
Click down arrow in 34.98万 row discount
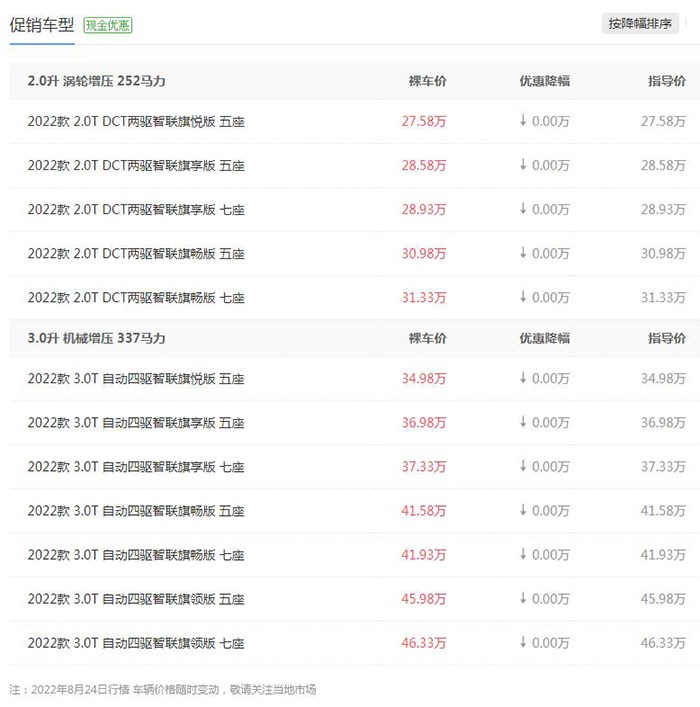(523, 377)
